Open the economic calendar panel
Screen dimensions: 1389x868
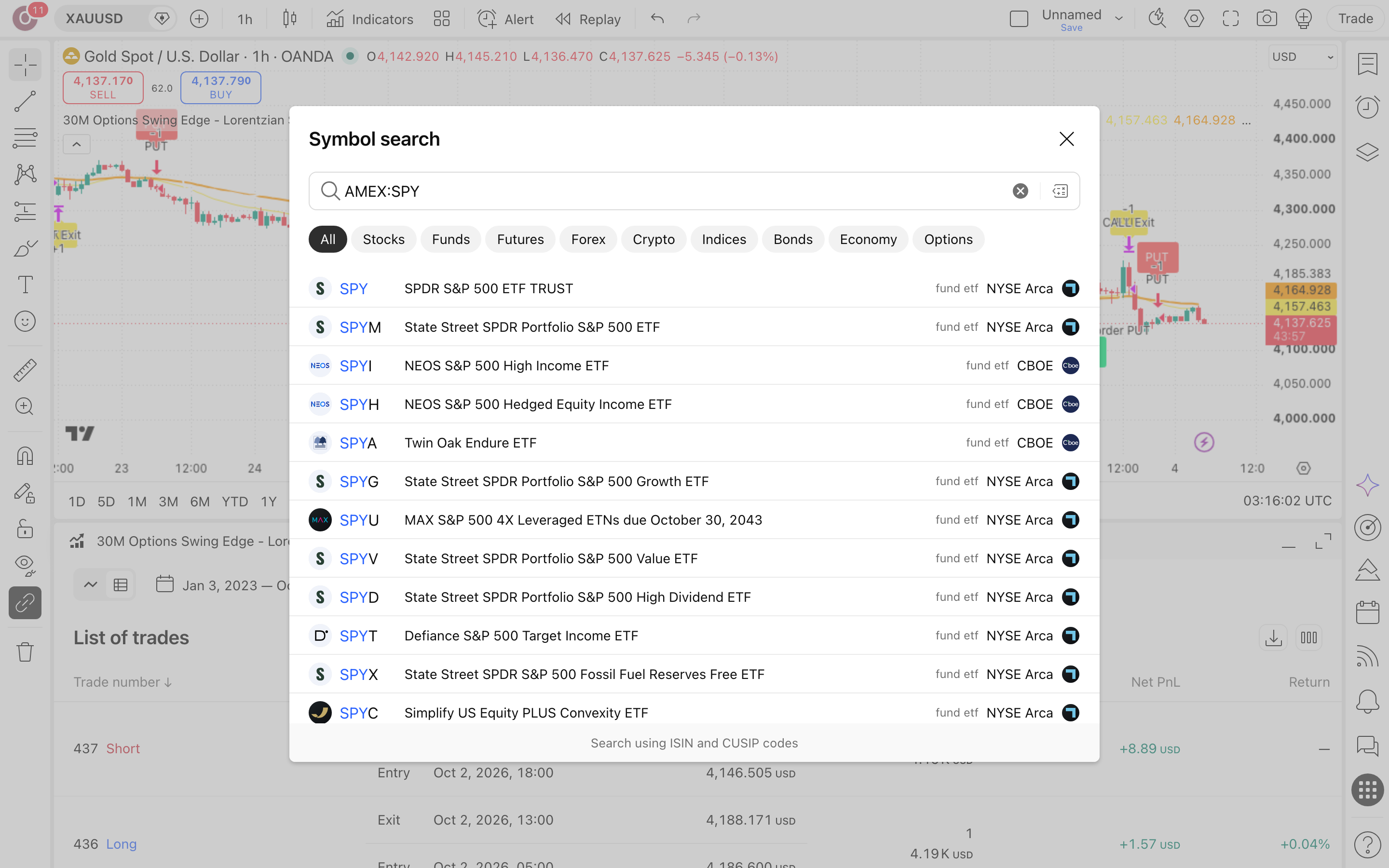click(1367, 612)
